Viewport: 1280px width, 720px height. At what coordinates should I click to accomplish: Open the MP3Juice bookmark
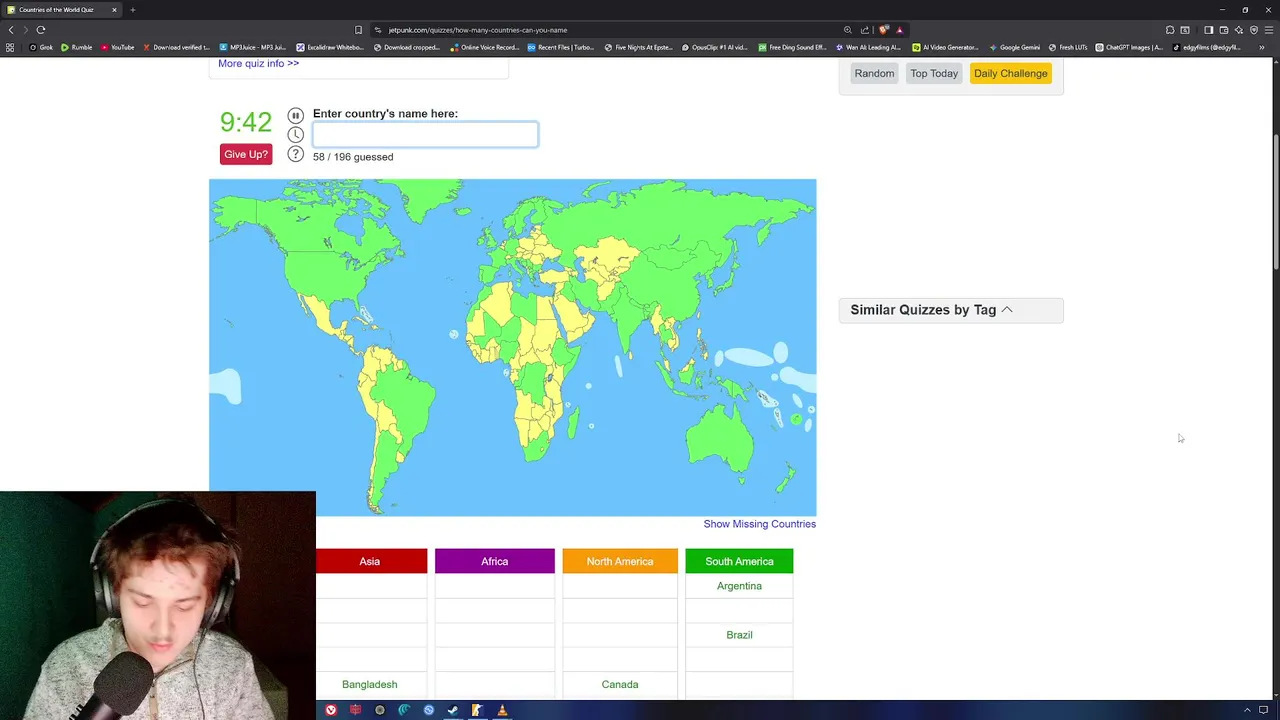point(253,47)
